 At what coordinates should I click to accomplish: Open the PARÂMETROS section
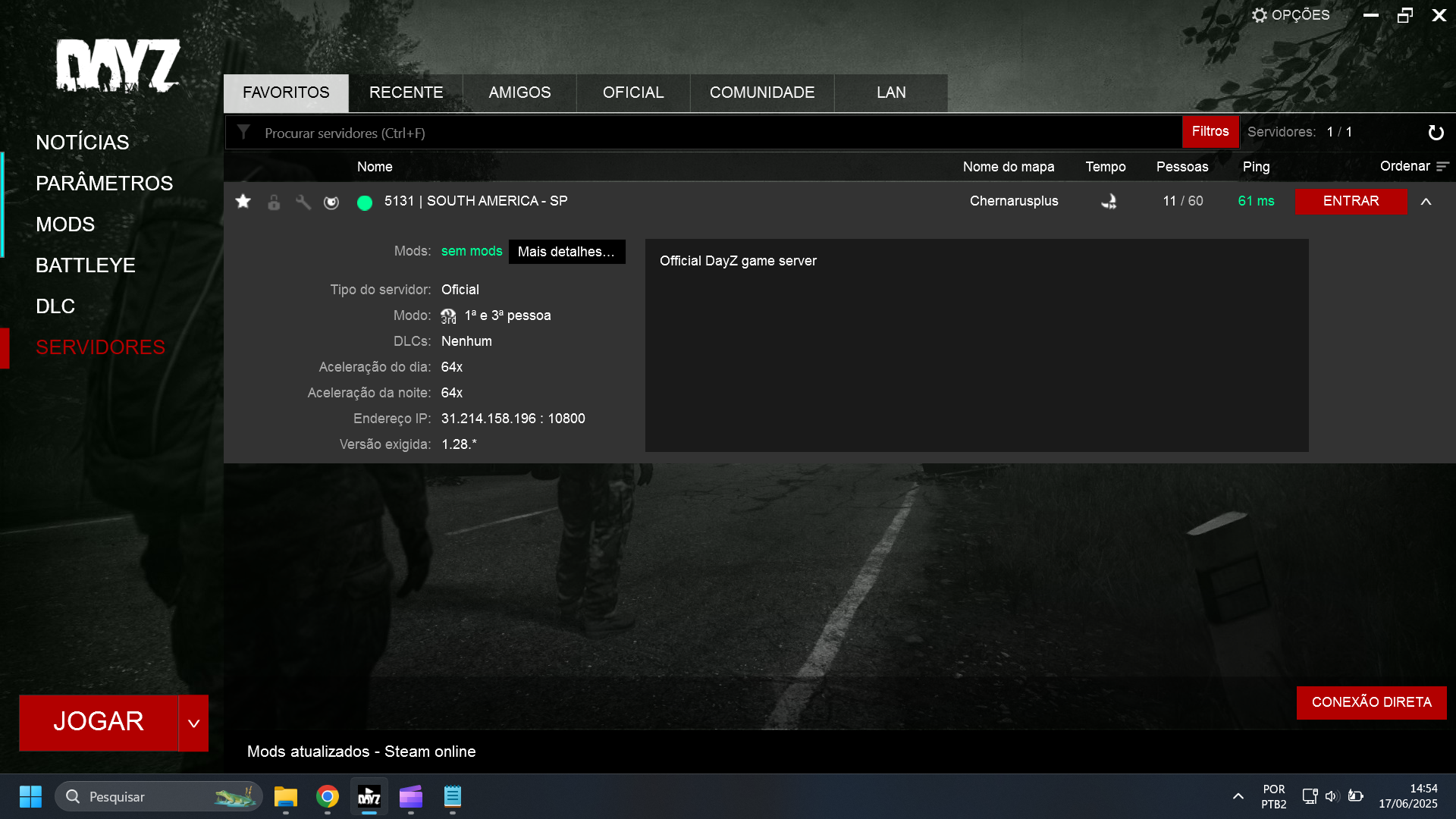point(104,184)
